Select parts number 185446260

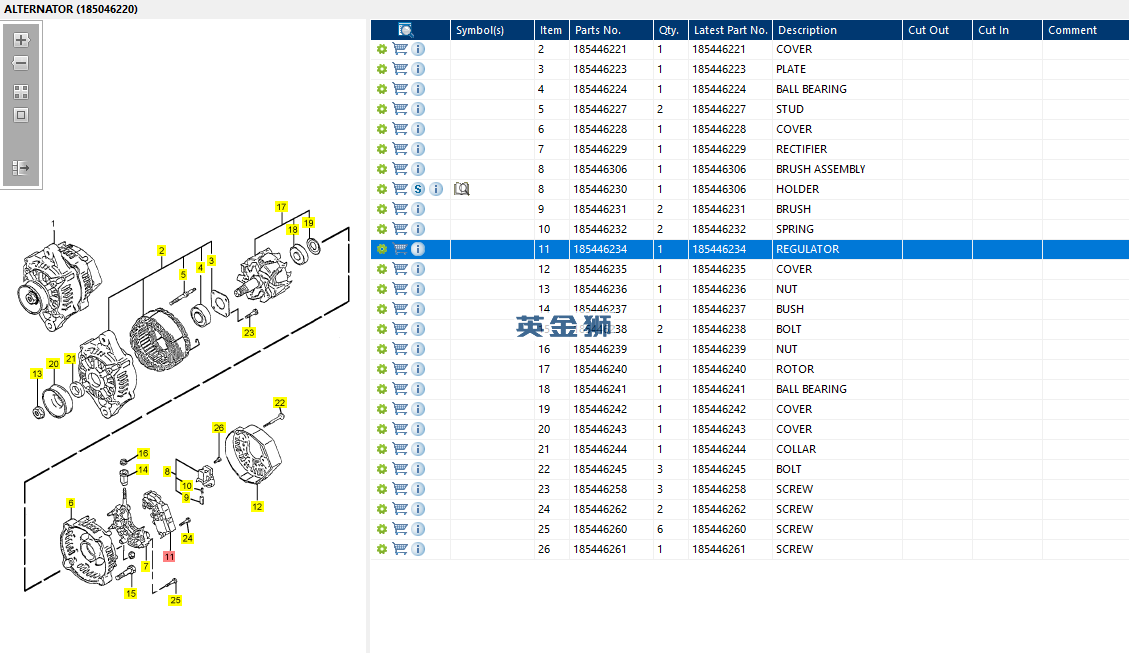tap(600, 529)
